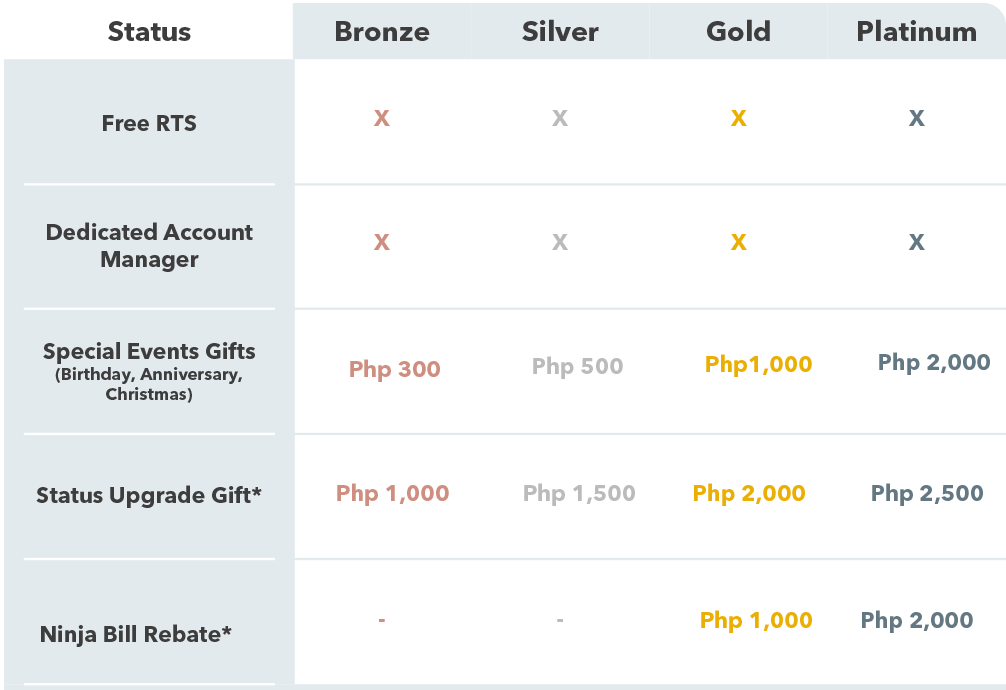Click the Bronze X under Free RTS
The width and height of the screenshot is (1006, 690).
coord(382,118)
